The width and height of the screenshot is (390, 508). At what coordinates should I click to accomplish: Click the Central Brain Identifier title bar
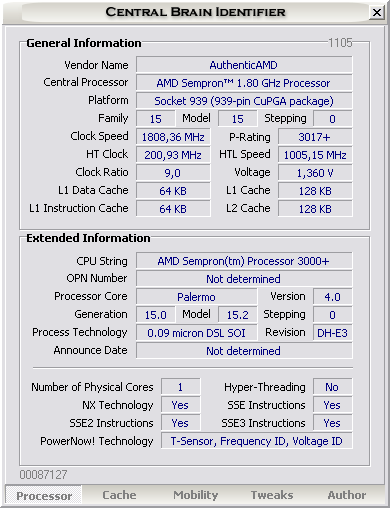coord(195,12)
